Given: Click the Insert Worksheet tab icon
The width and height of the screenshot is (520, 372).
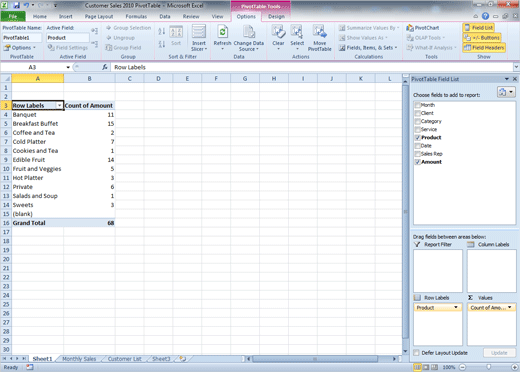Looking at the screenshot, I should pos(182,359).
